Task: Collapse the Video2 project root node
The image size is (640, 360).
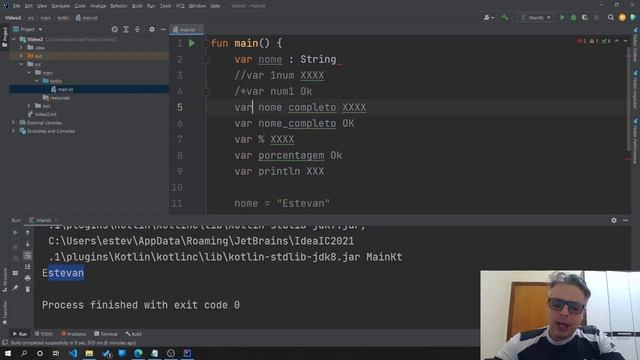Action: coord(14,39)
